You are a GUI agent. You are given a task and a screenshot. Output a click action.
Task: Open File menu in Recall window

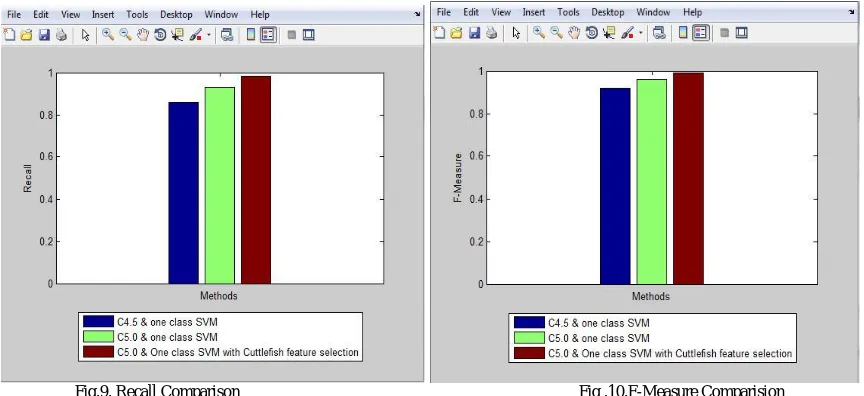point(14,14)
